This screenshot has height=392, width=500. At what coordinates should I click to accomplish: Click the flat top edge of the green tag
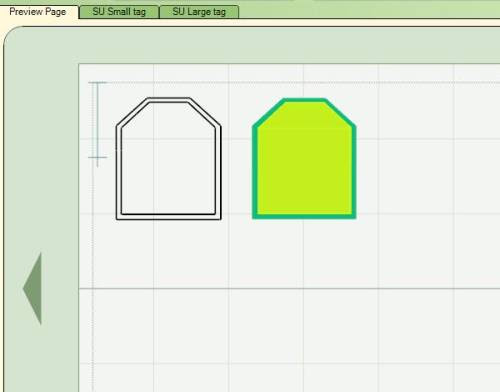[304, 100]
